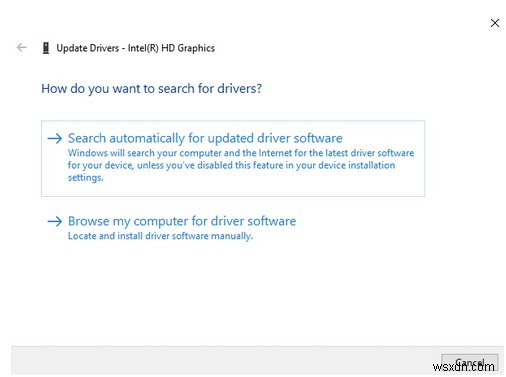Close the Update Drivers dialog
506x377 pixels.
click(x=495, y=23)
